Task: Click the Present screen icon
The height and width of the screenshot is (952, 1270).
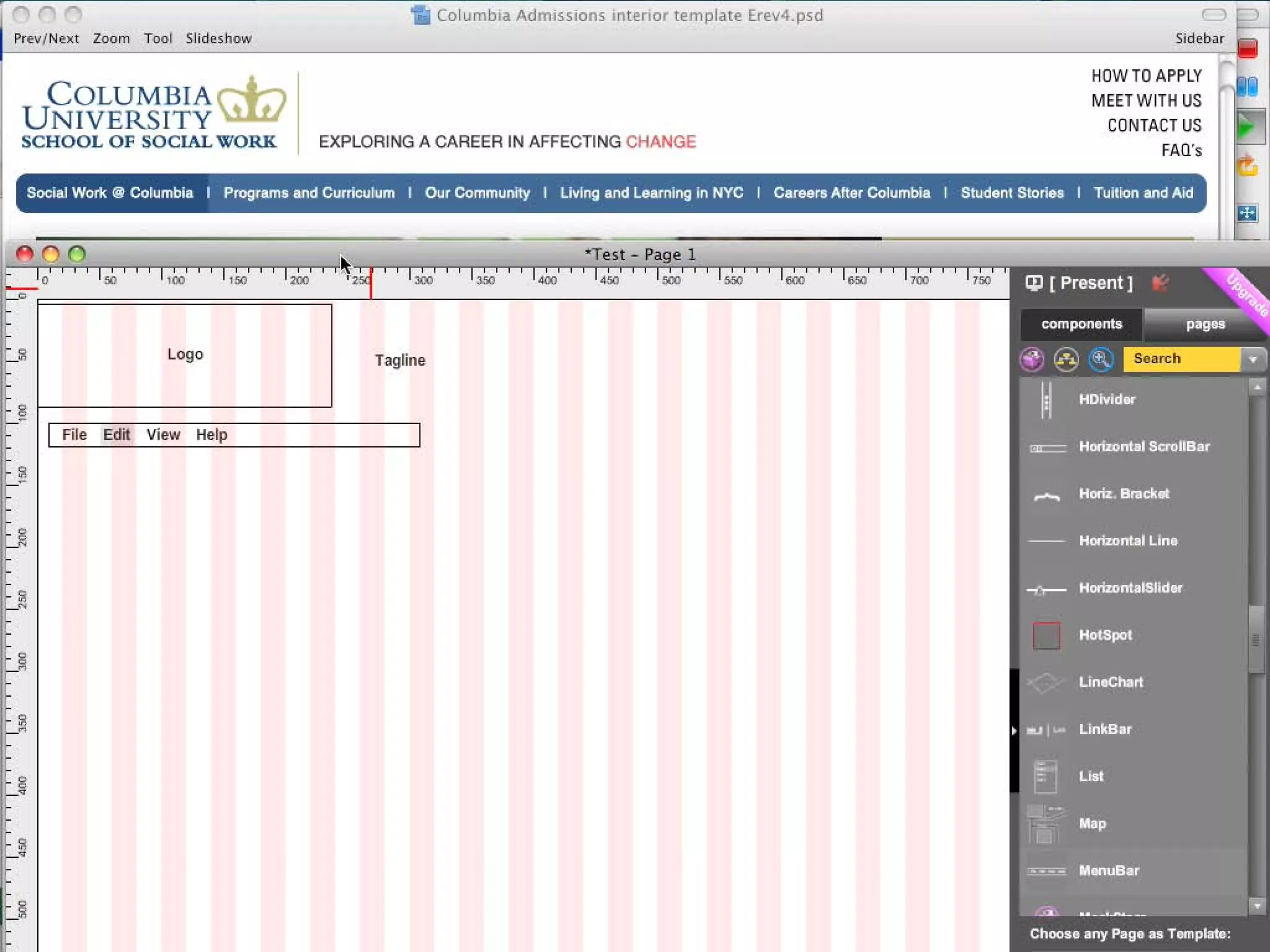Action: click(1034, 283)
